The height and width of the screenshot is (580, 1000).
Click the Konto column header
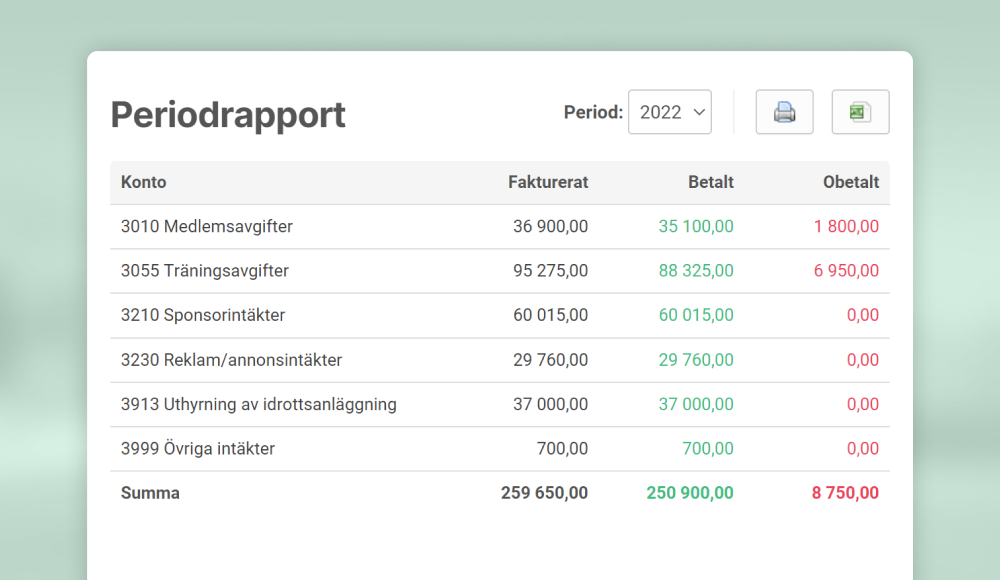(143, 182)
